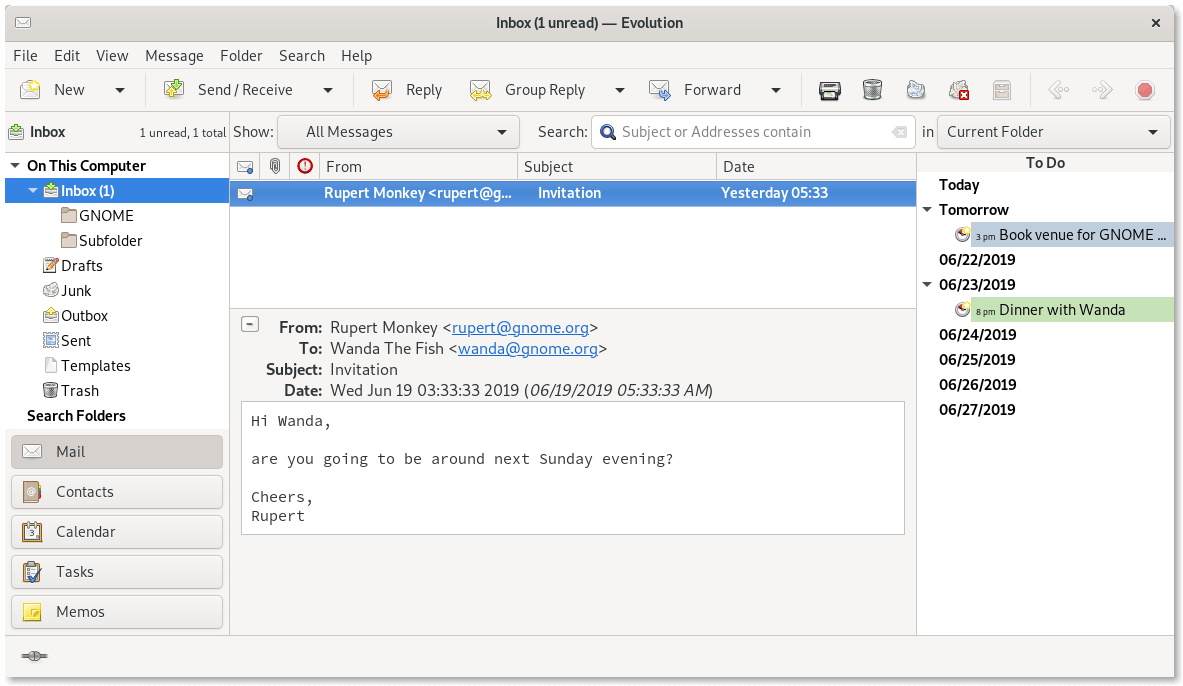Screen dimensions: 1183x686
Task: Click the envelope icon on Rupert's message
Action: 245,194
